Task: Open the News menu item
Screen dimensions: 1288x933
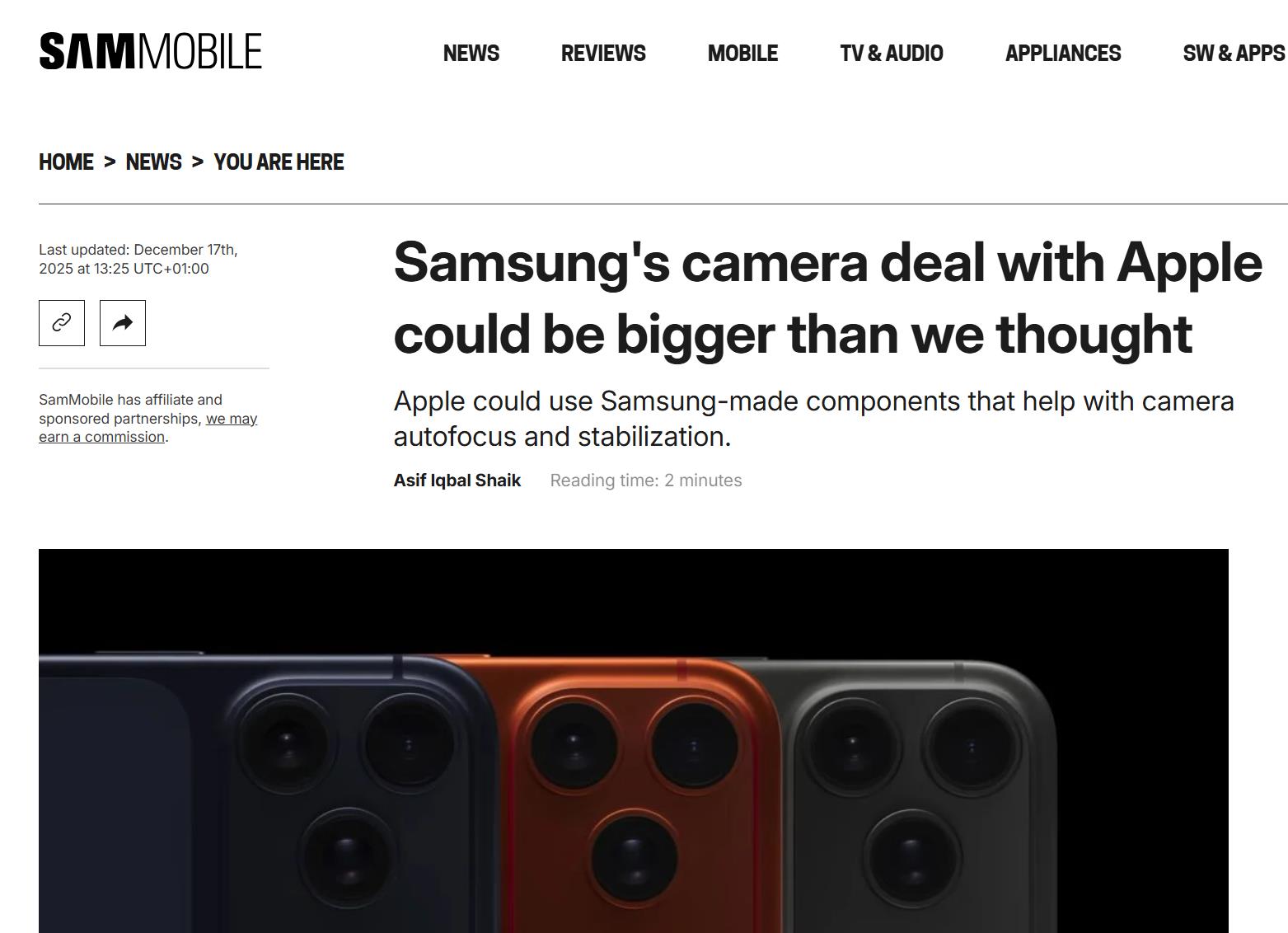Action: [471, 54]
